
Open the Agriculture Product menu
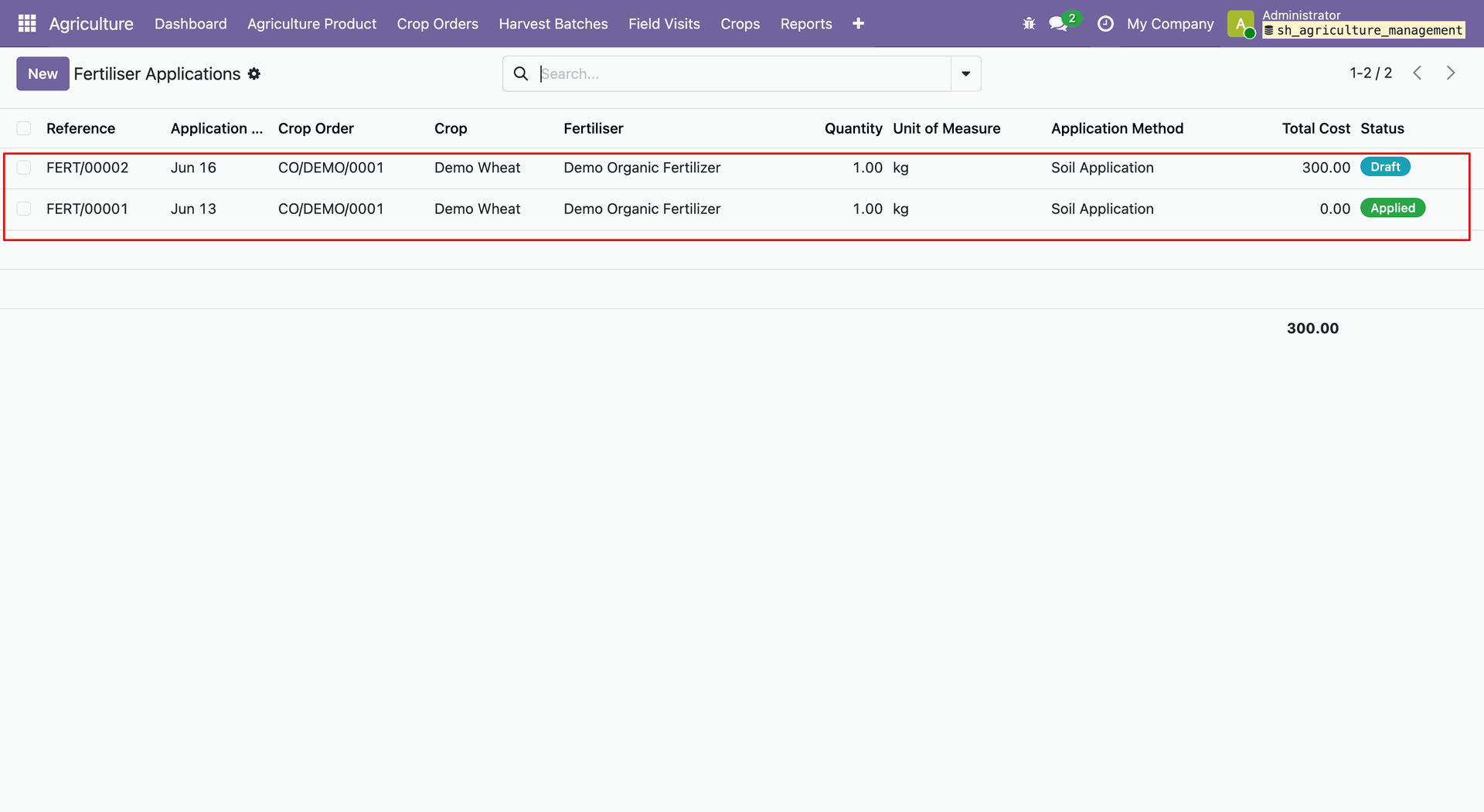point(312,24)
